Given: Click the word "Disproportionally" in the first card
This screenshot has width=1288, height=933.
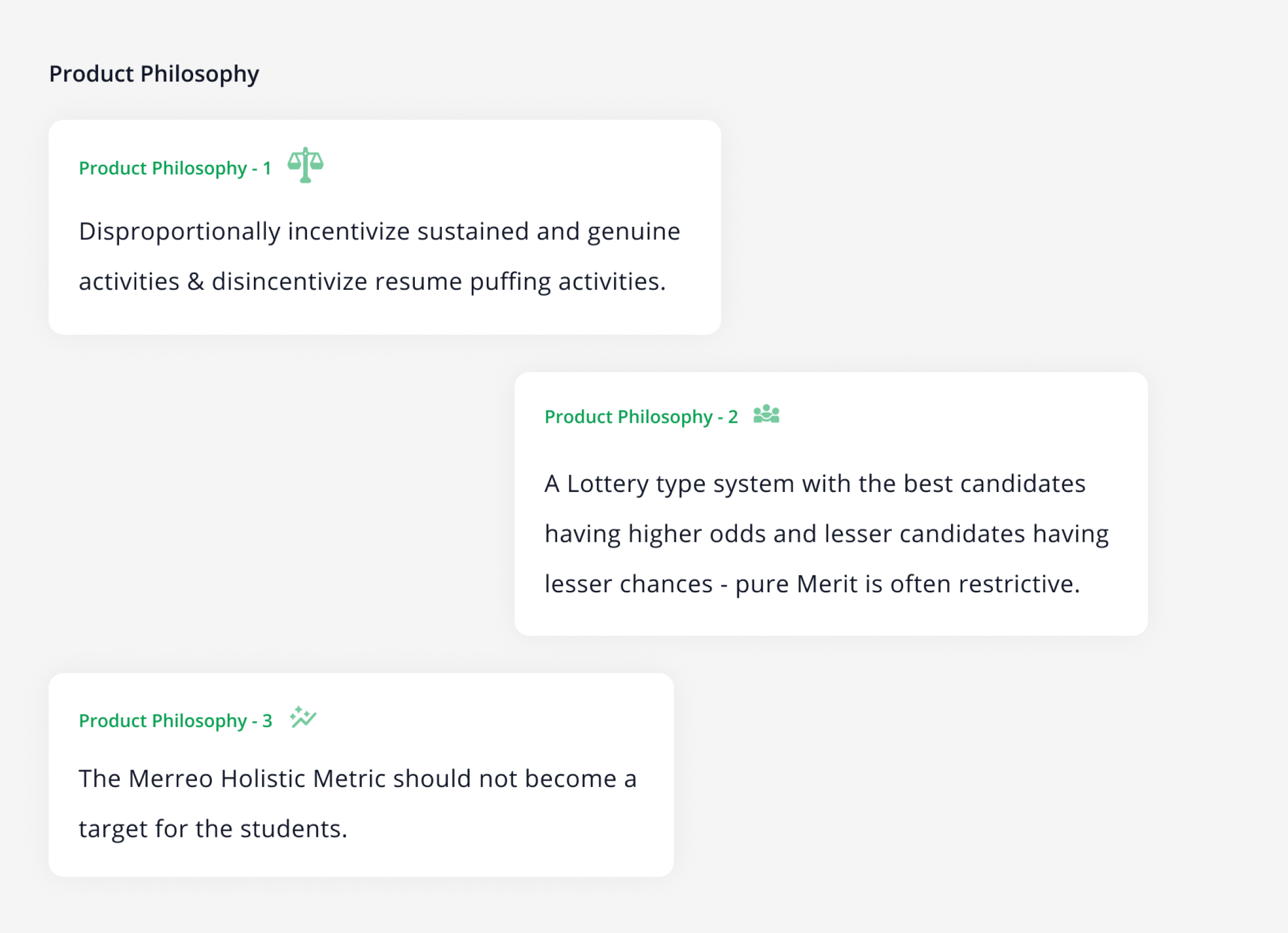Looking at the screenshot, I should tap(179, 232).
